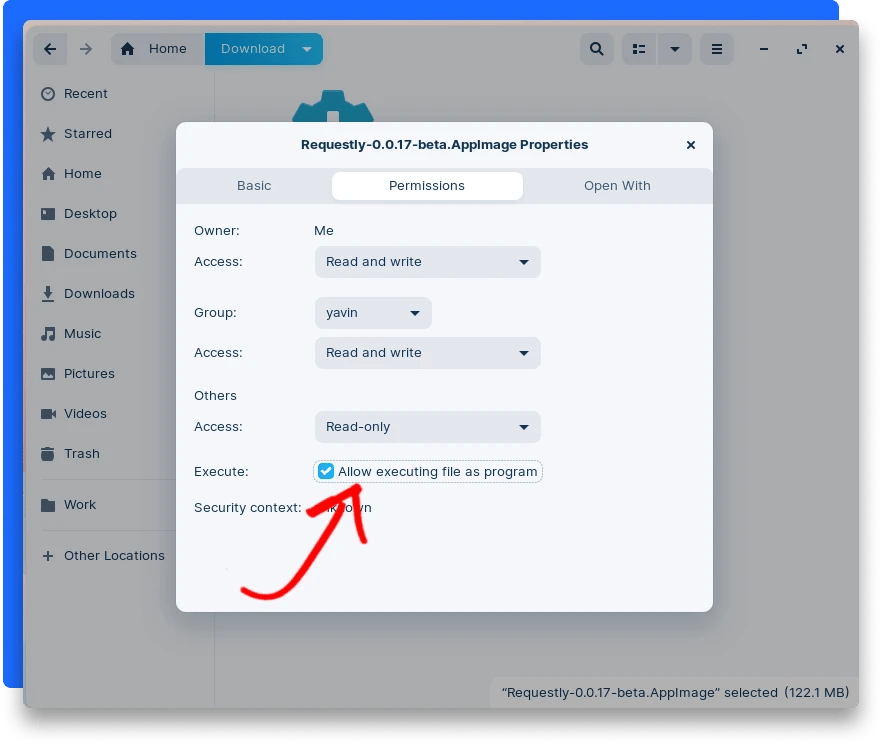The height and width of the screenshot is (745, 882).
Task: Click the Trash can icon
Action: tap(48, 454)
